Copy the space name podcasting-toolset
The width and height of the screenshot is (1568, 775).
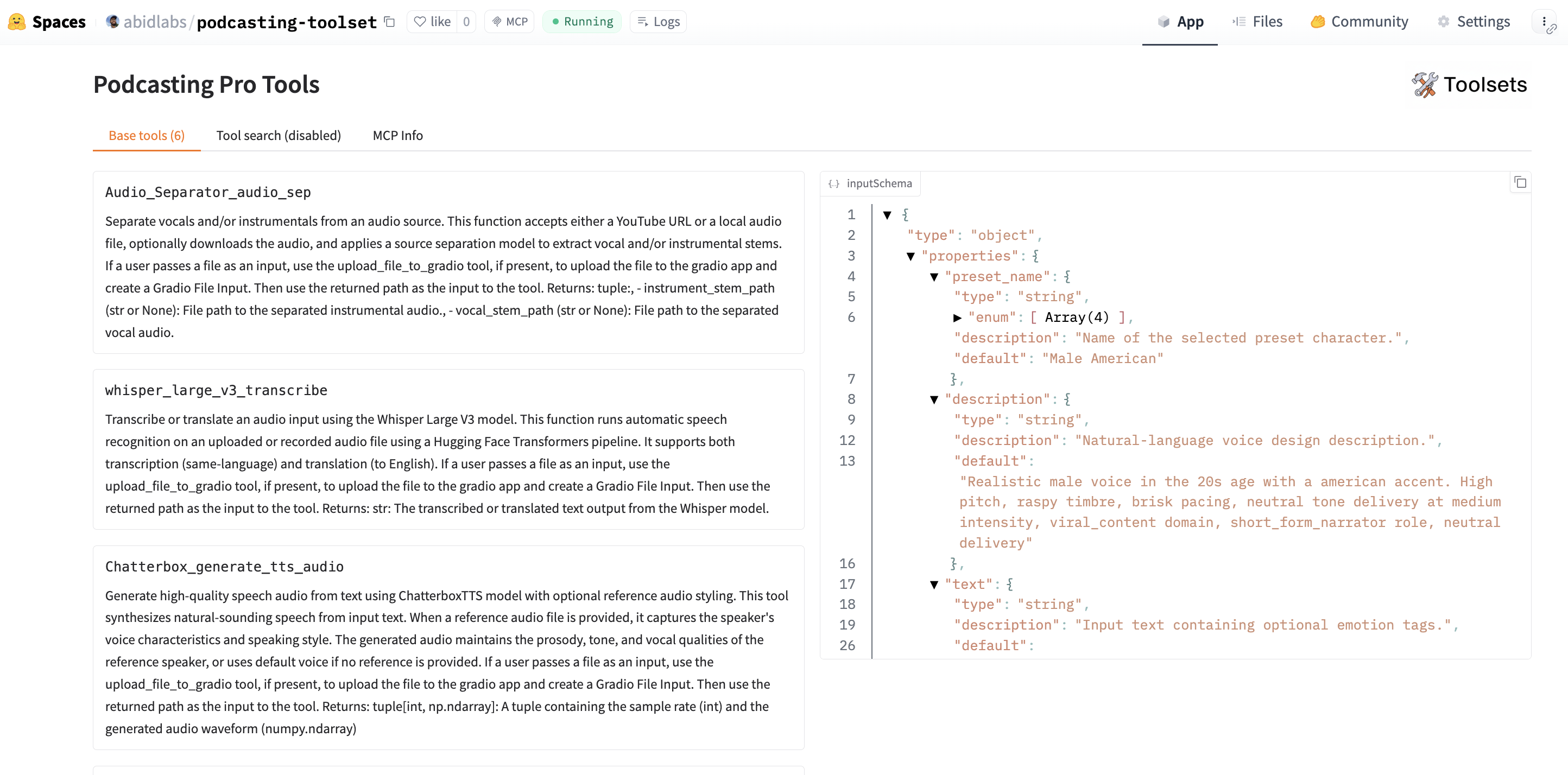390,22
